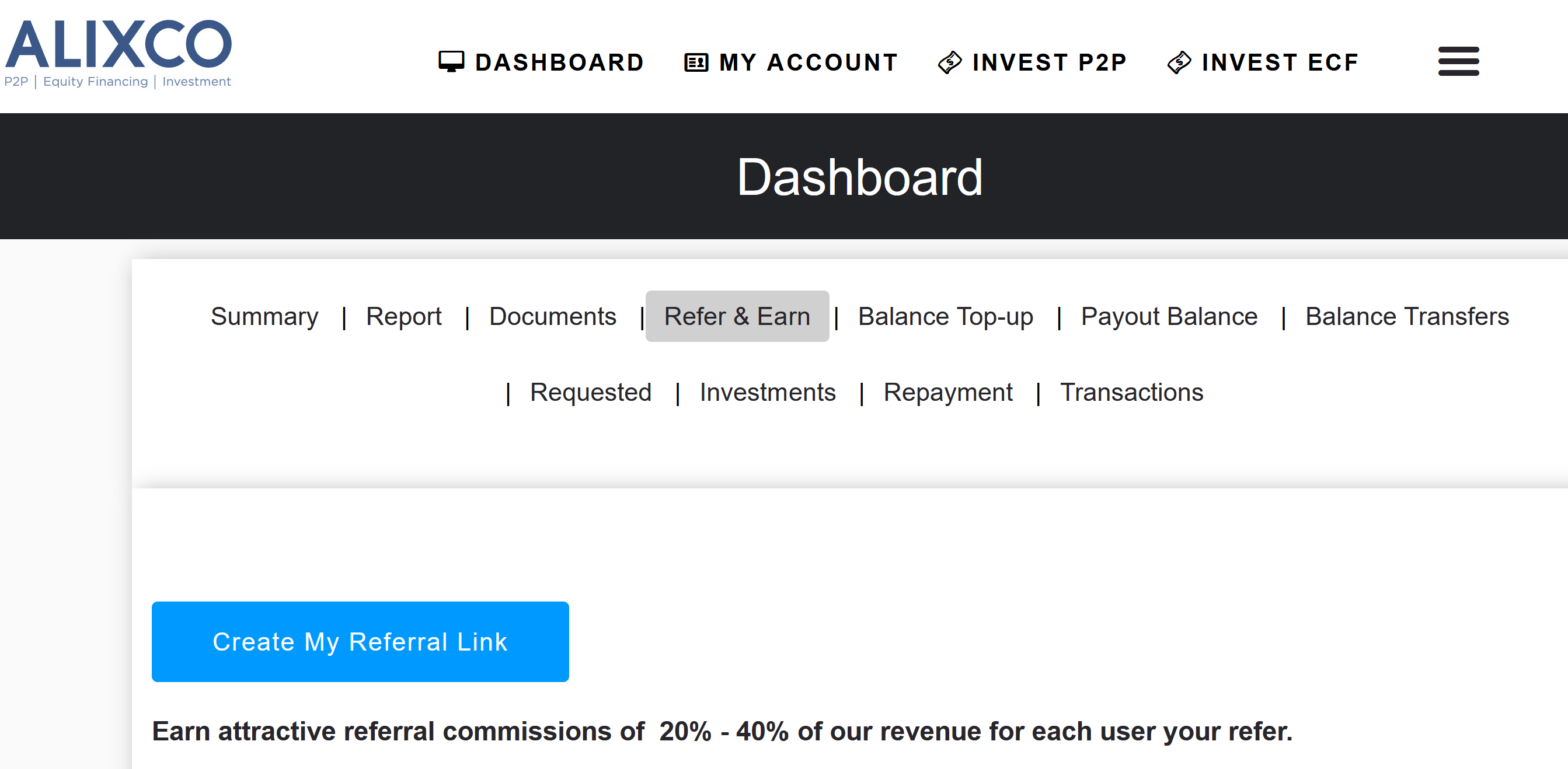The image size is (1568, 769).
Task: Click the 'P2P | Equity Financing | Investment' tagline
Action: 117,82
